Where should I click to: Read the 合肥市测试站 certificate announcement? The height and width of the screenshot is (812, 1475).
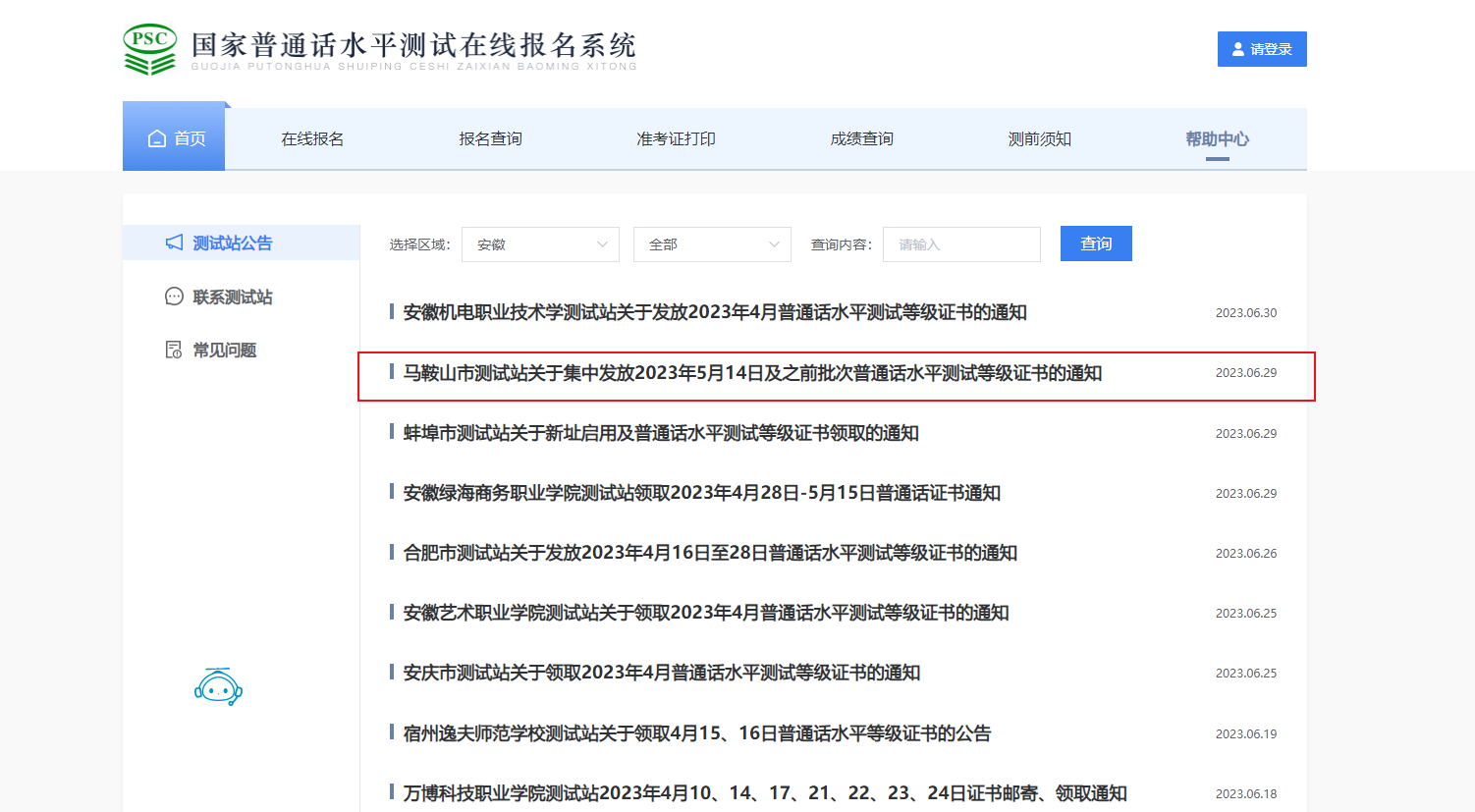(x=710, y=553)
